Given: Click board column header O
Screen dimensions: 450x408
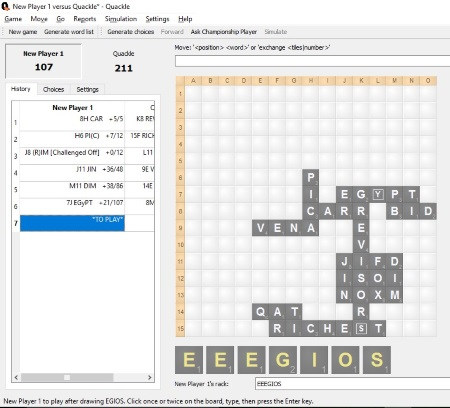Looking at the screenshot, I should [428, 81].
